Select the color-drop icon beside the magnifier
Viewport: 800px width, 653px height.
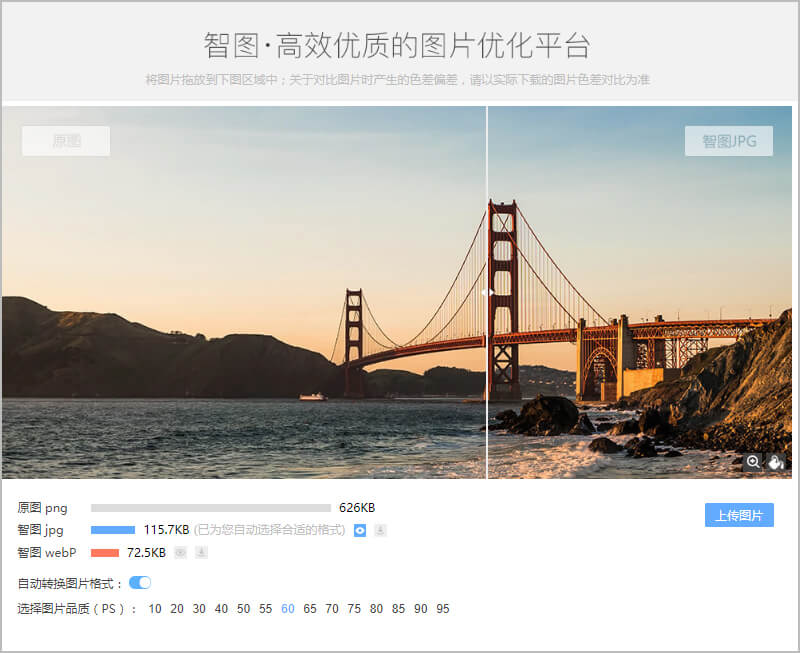click(x=777, y=463)
